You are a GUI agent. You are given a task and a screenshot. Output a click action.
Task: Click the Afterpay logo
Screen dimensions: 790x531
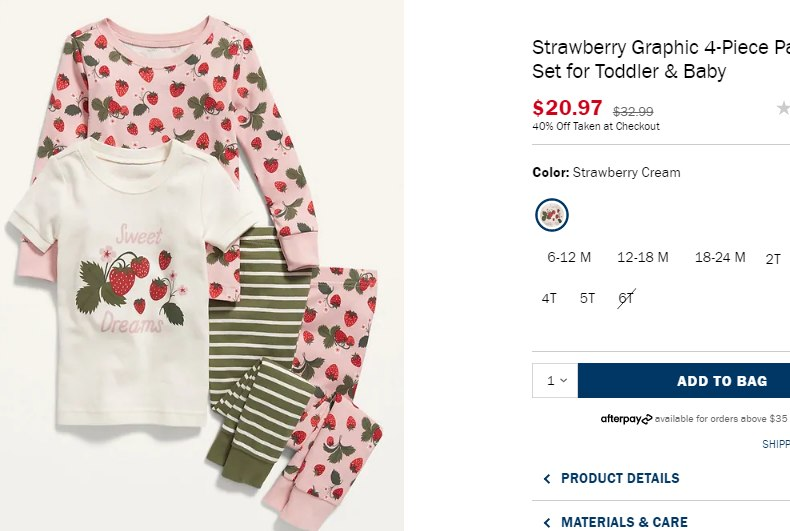tap(626, 419)
